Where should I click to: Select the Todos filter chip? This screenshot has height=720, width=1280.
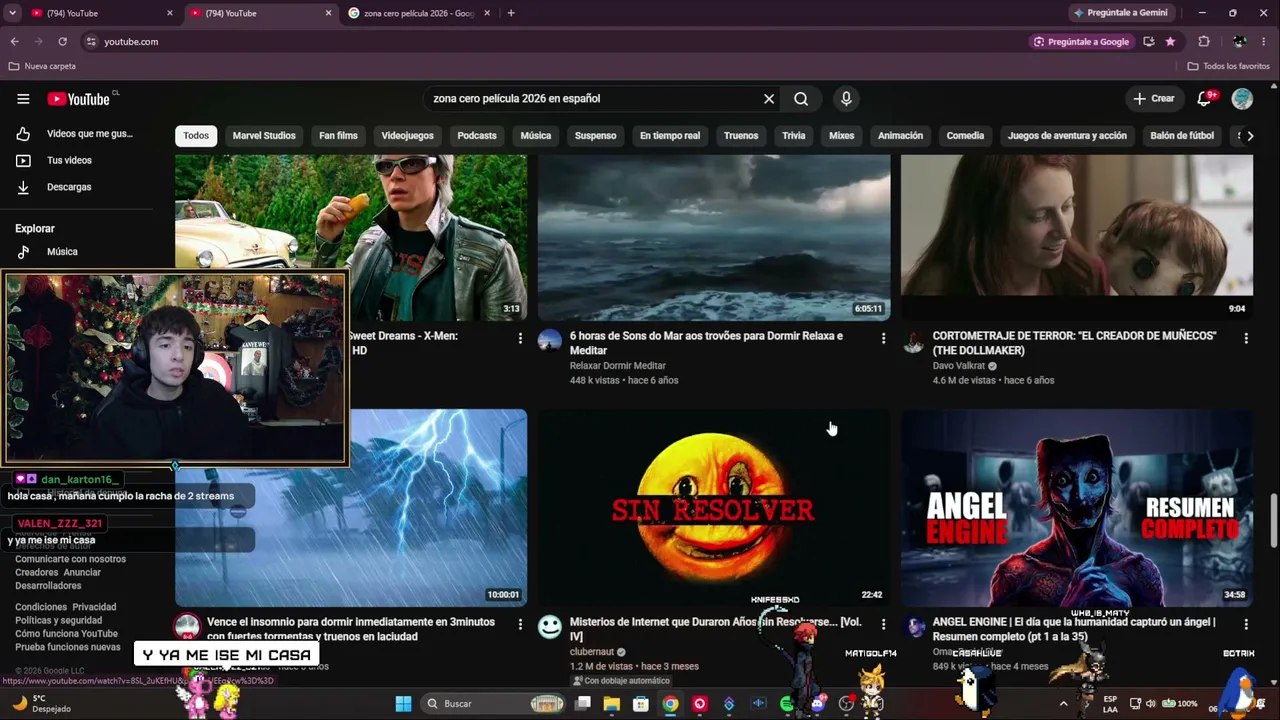click(x=196, y=136)
